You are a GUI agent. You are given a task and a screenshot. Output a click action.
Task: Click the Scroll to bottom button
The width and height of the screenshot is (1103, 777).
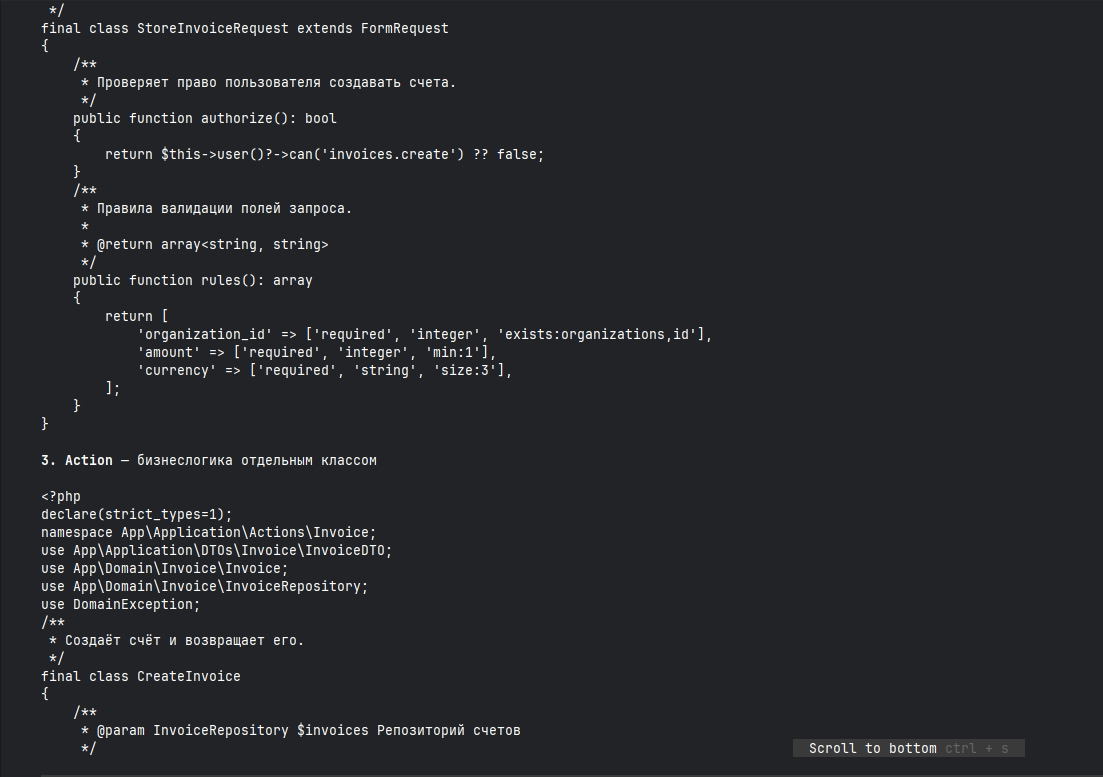908,748
